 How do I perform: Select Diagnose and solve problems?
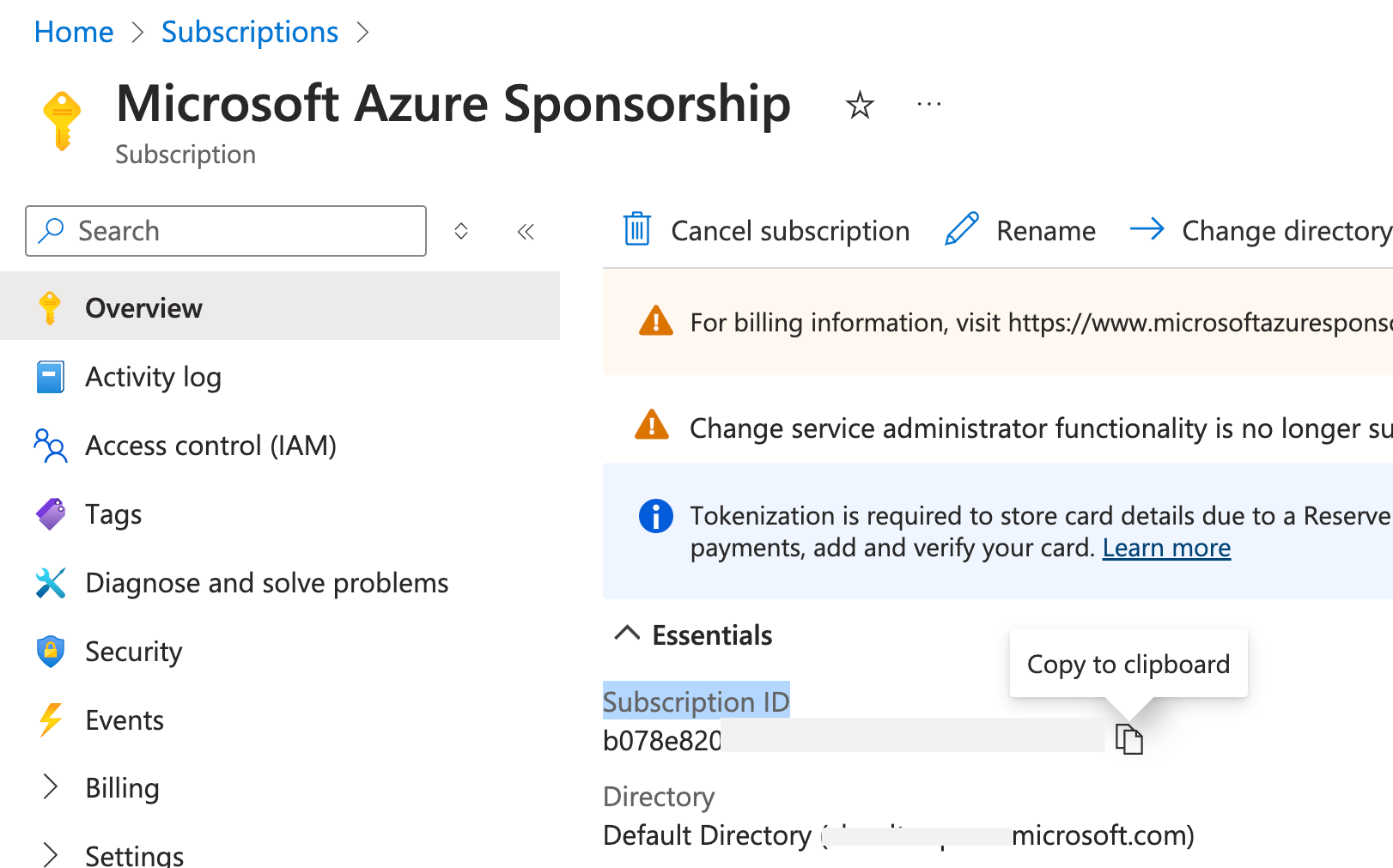[x=266, y=583]
